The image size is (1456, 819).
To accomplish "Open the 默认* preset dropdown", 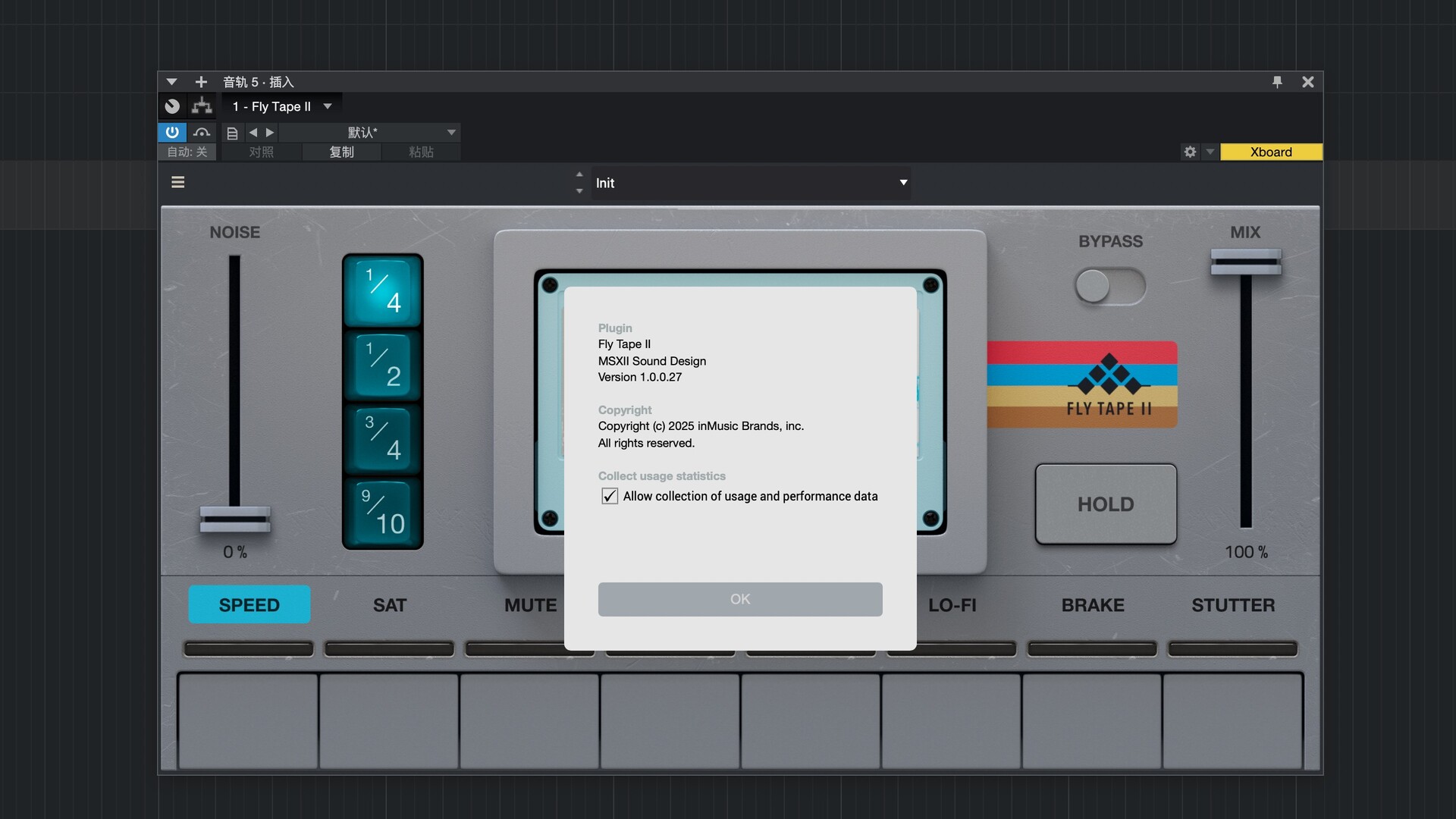I will pos(451,132).
